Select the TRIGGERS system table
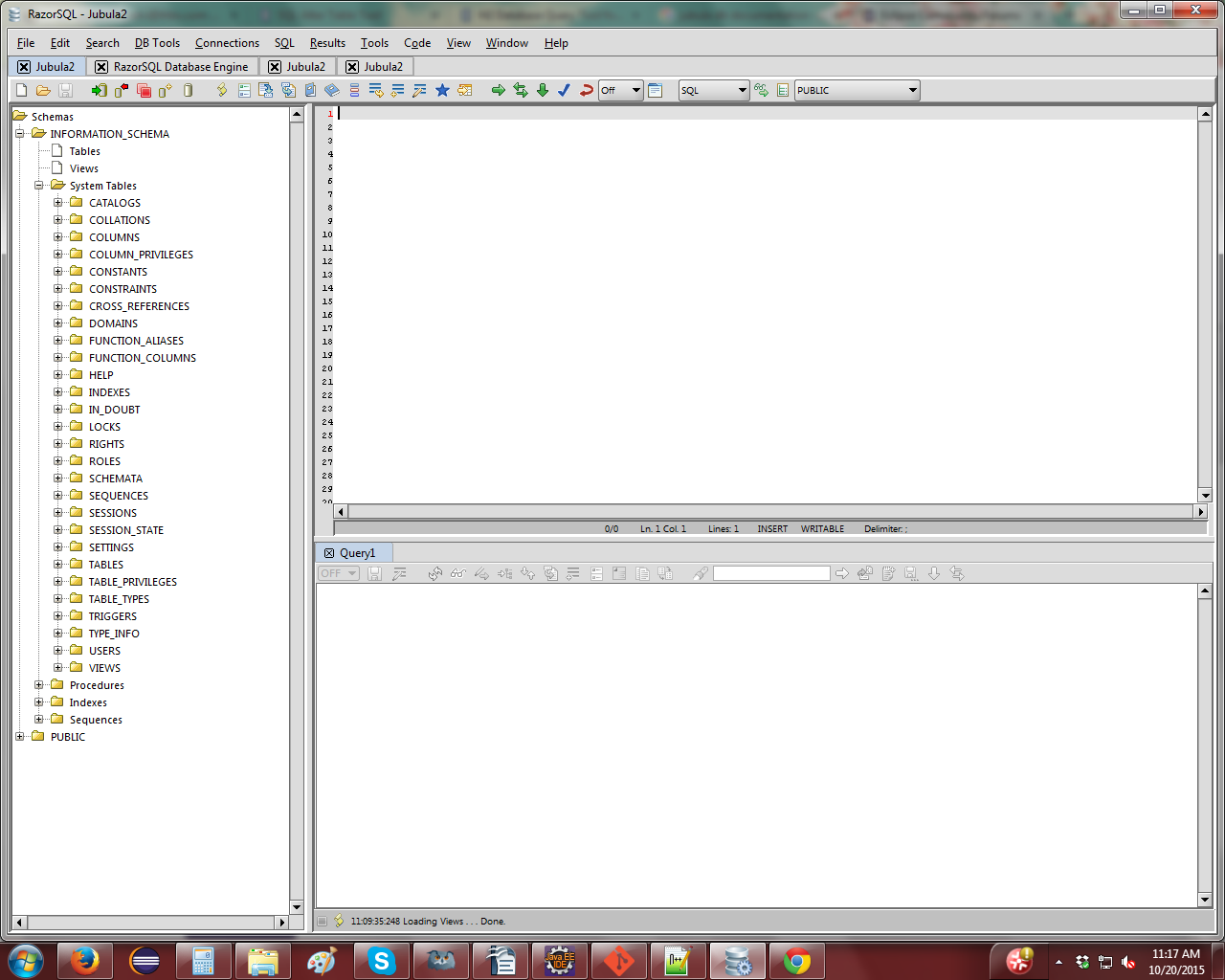The height and width of the screenshot is (980, 1225). click(x=113, y=616)
